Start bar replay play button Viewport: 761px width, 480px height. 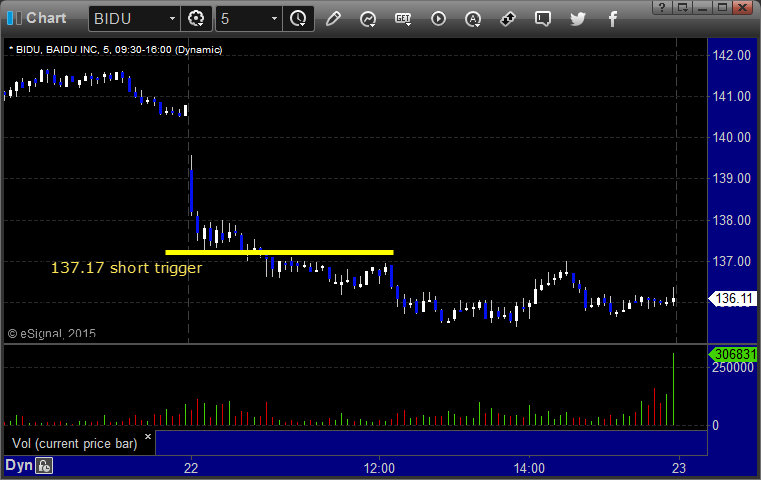(438, 19)
